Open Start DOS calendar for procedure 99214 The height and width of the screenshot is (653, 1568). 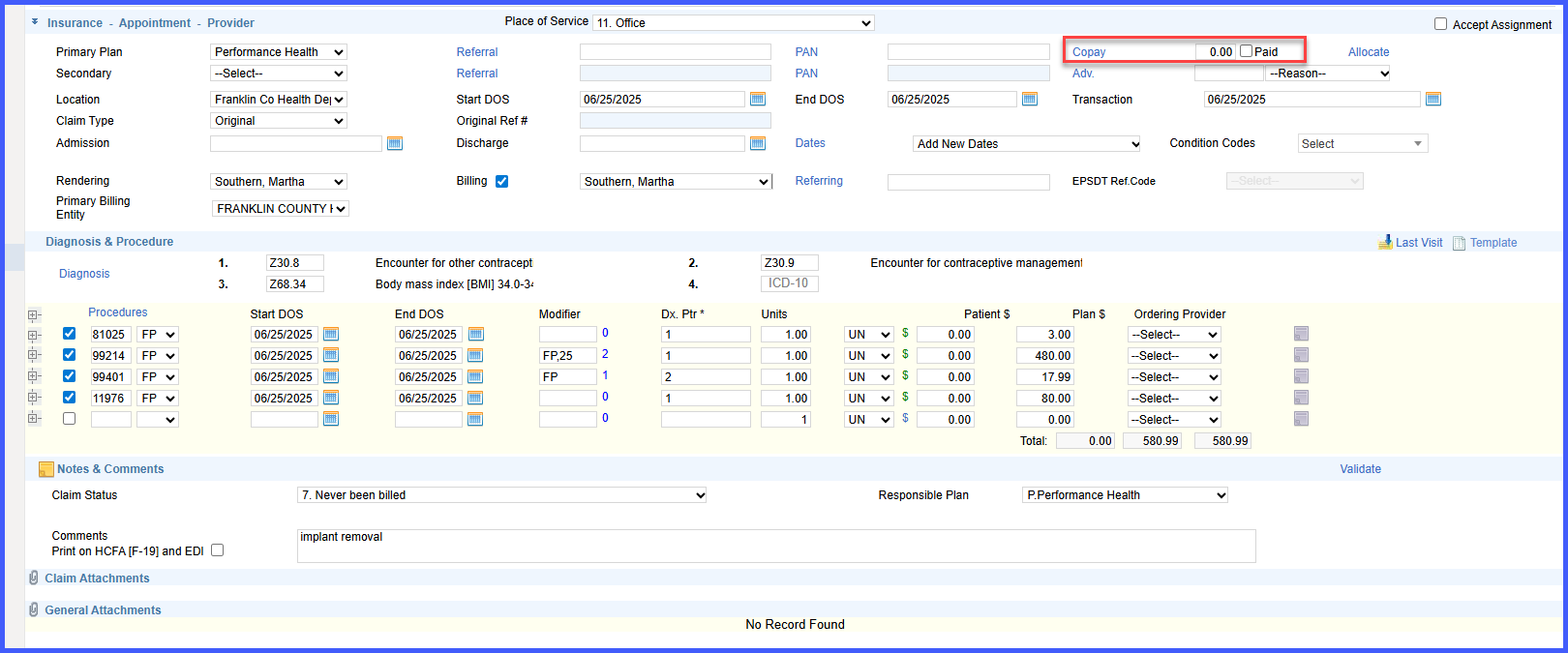pos(331,355)
